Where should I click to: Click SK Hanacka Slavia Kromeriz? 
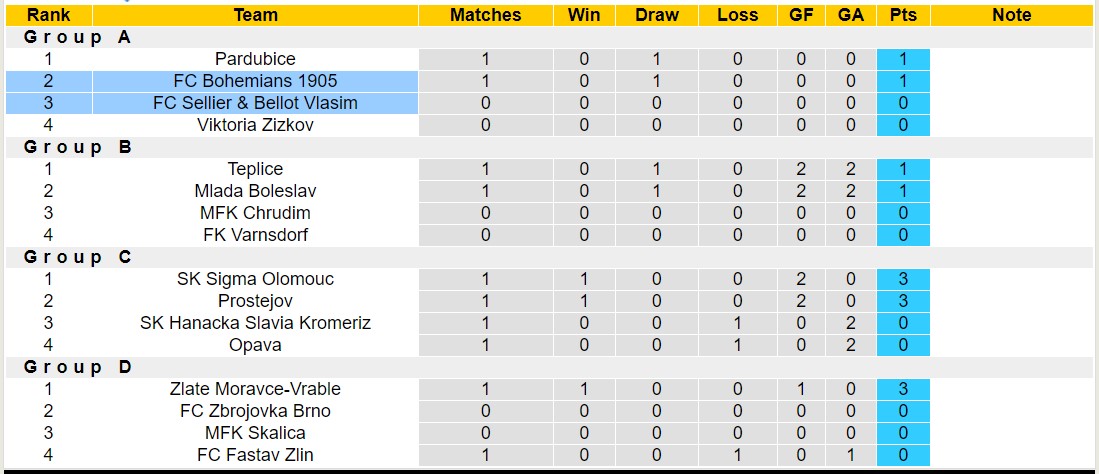255,323
